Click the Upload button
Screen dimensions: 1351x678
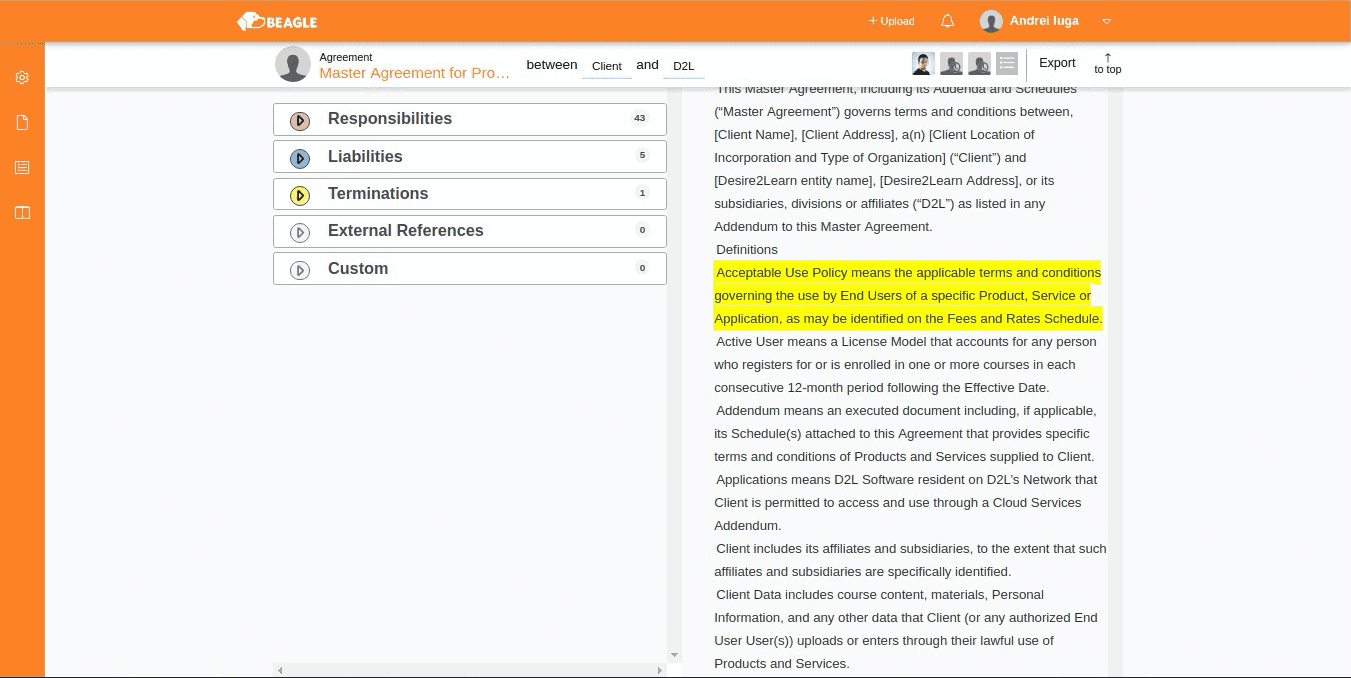(x=891, y=21)
